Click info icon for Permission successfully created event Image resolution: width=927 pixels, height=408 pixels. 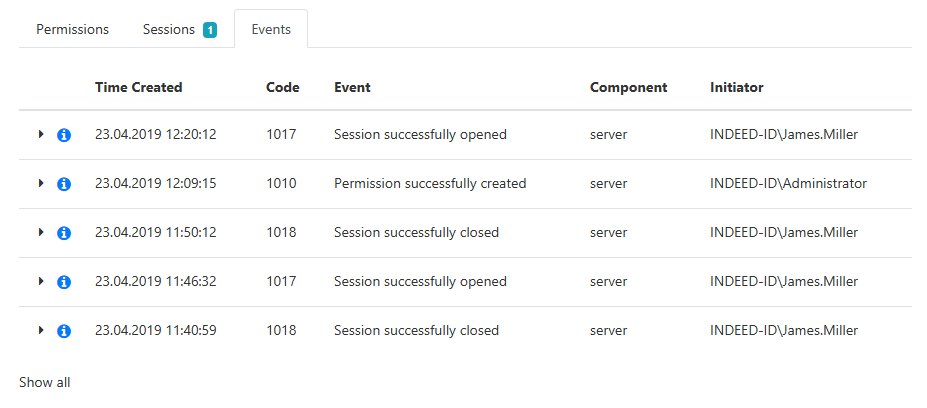point(64,184)
